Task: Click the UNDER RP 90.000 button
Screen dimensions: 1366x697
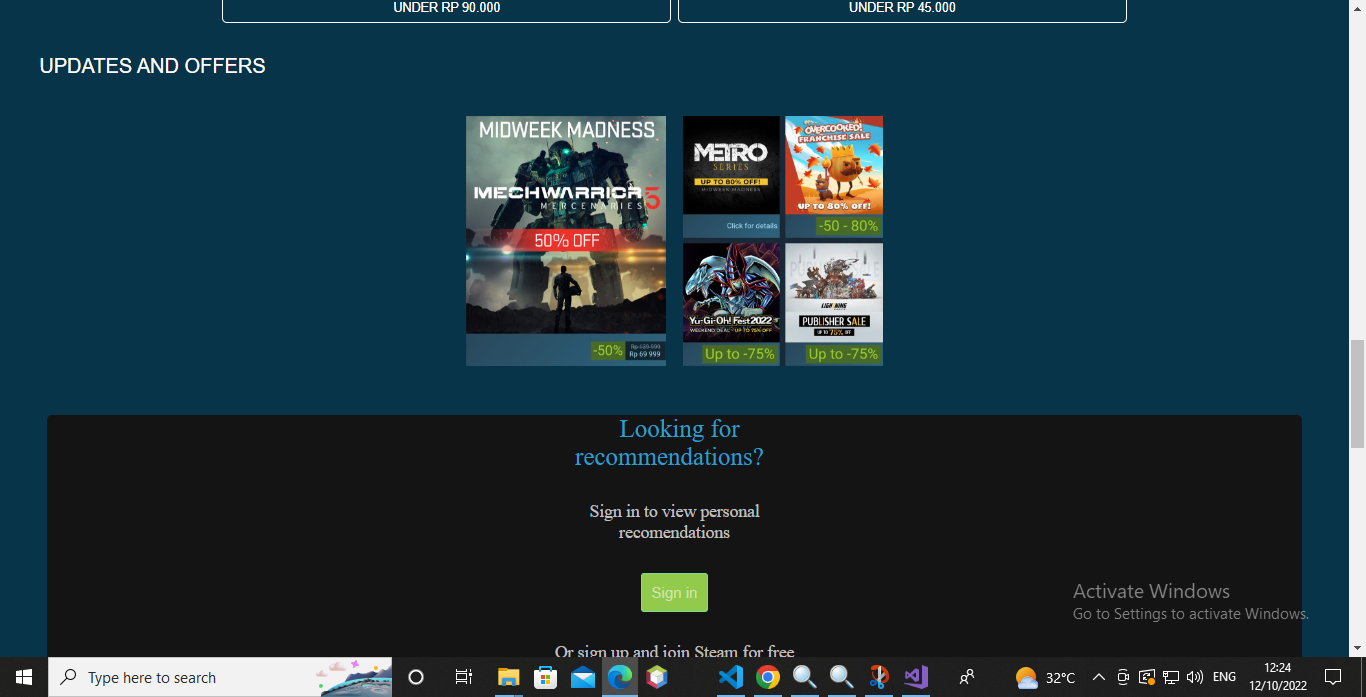Action: [446, 8]
